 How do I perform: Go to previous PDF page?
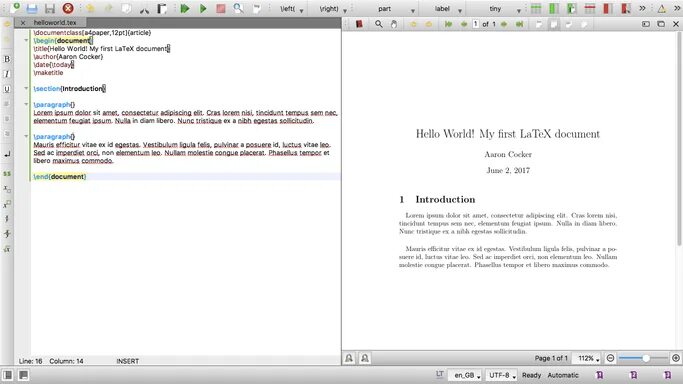(x=463, y=24)
